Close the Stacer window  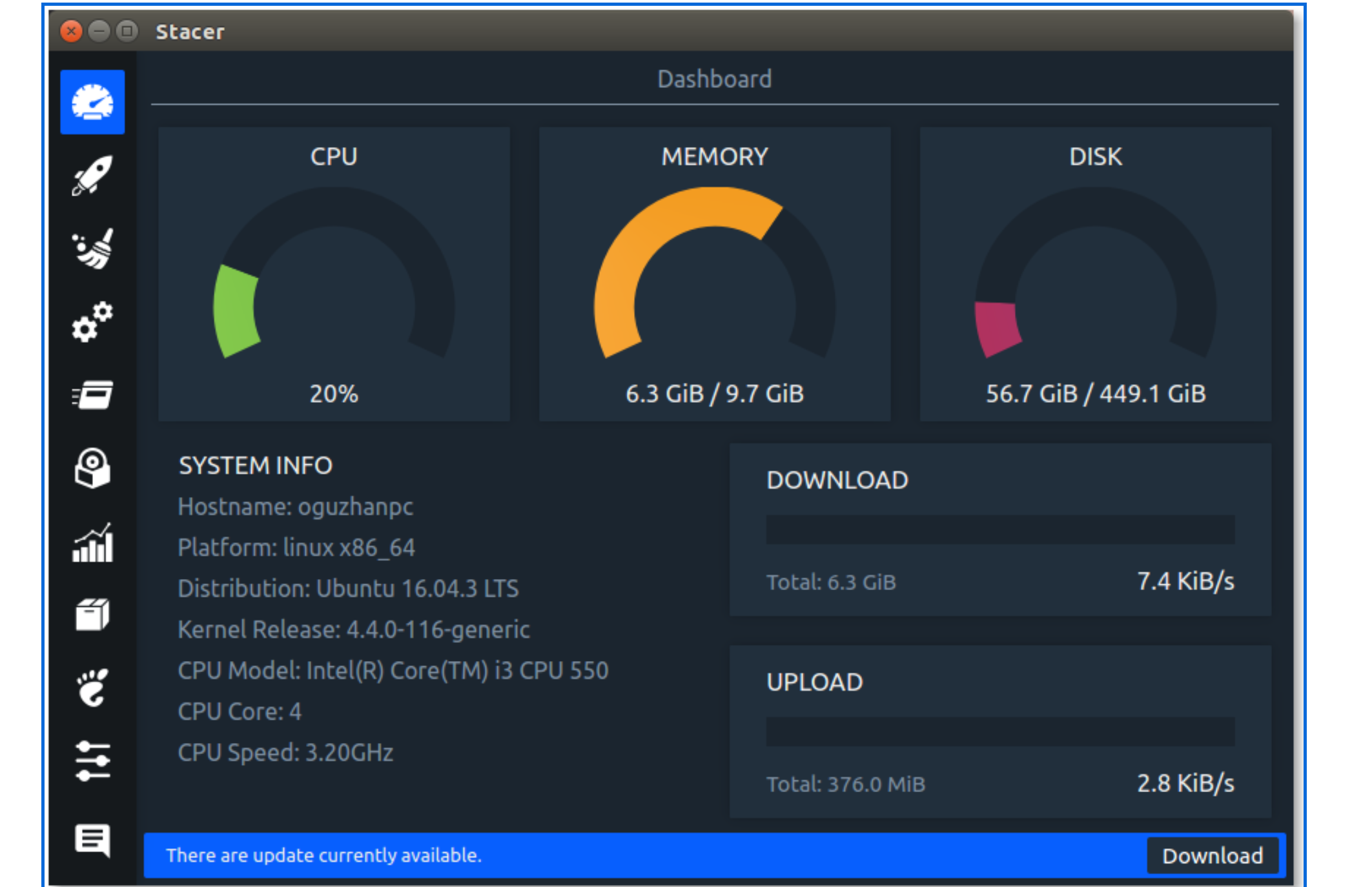click(71, 31)
